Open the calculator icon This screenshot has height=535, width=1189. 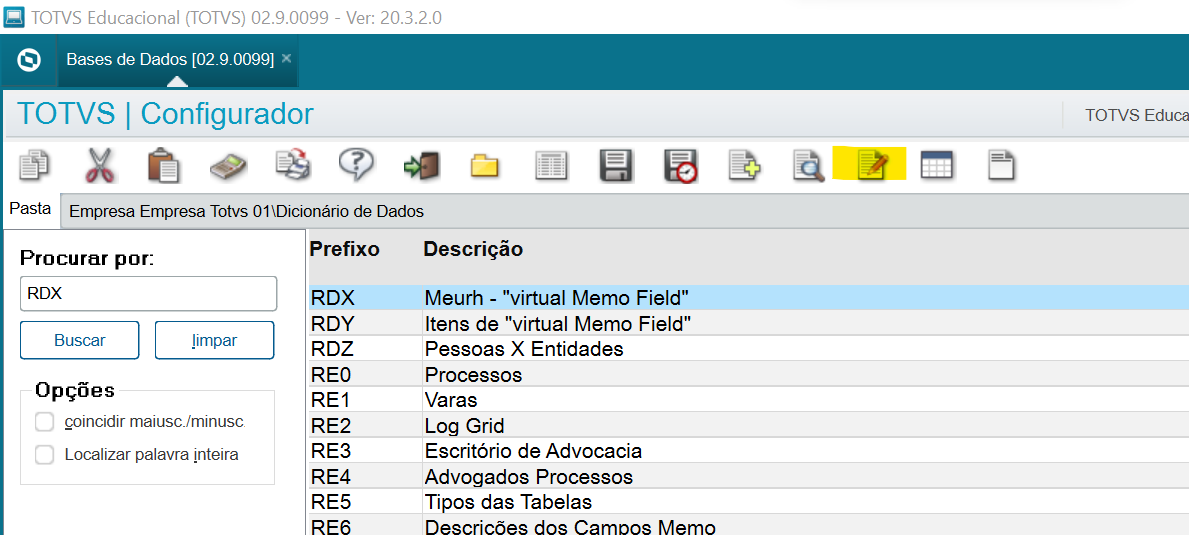coord(228,165)
